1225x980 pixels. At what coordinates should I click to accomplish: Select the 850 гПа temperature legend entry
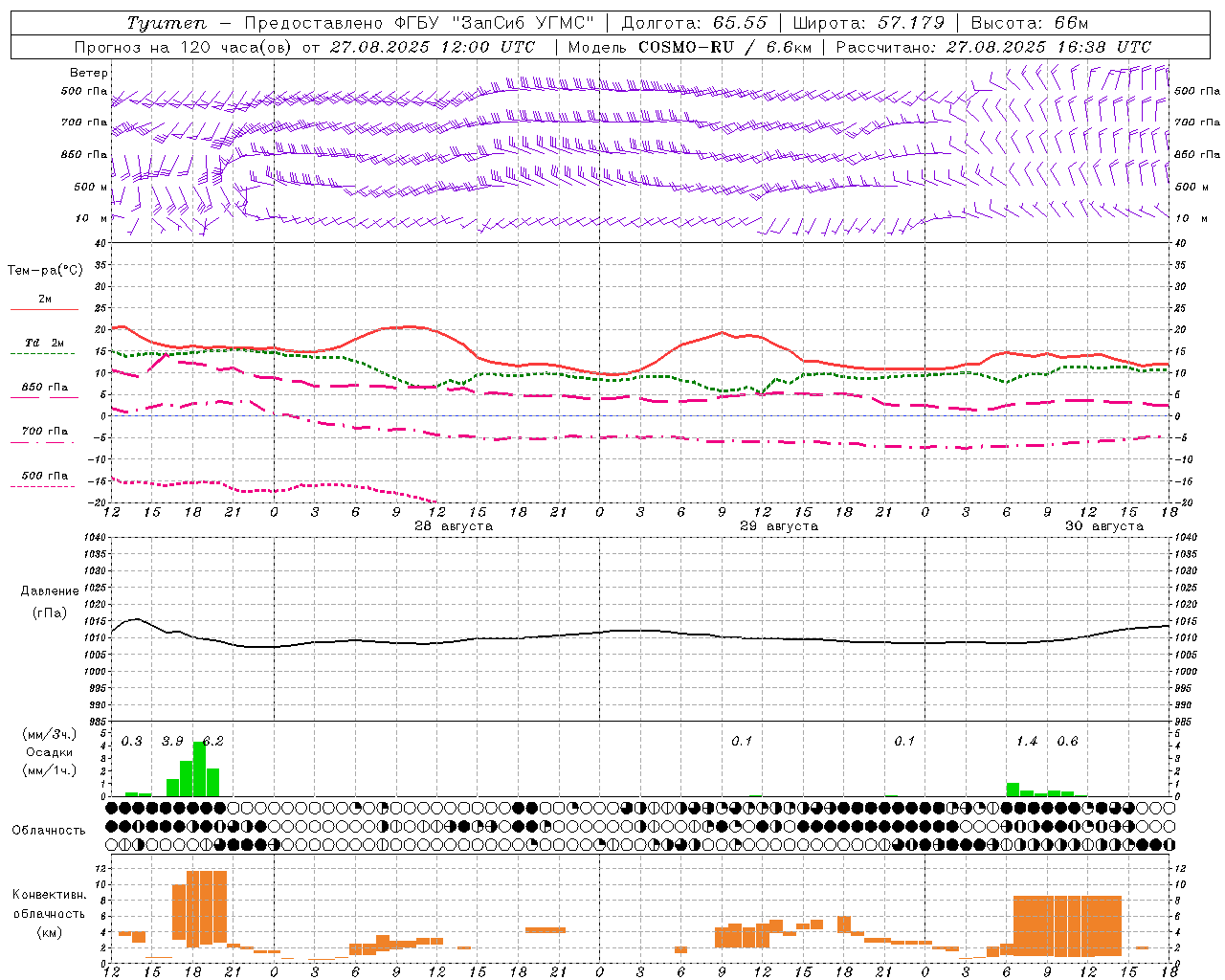click(45, 388)
